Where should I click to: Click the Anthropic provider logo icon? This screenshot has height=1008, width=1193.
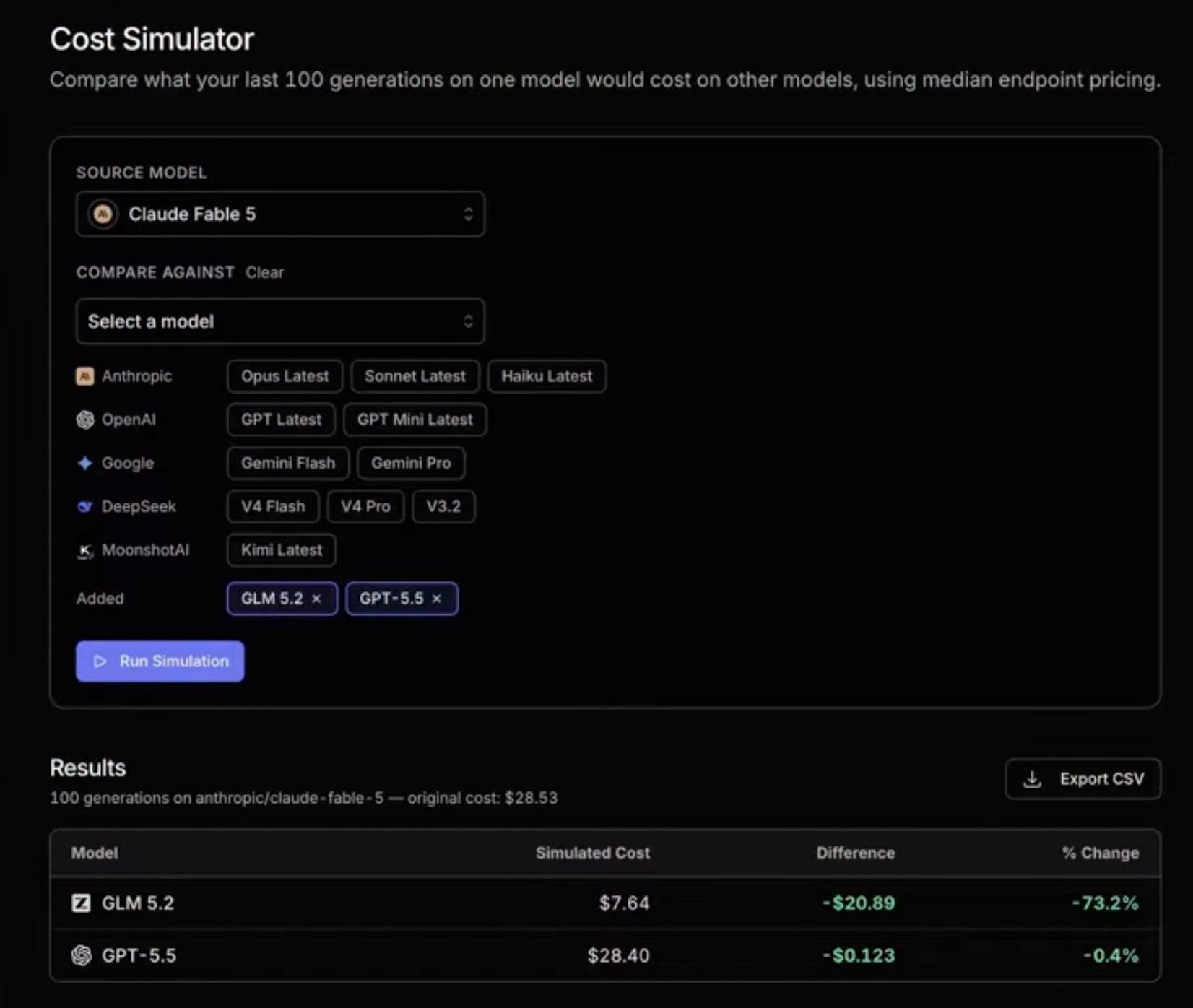coord(85,376)
